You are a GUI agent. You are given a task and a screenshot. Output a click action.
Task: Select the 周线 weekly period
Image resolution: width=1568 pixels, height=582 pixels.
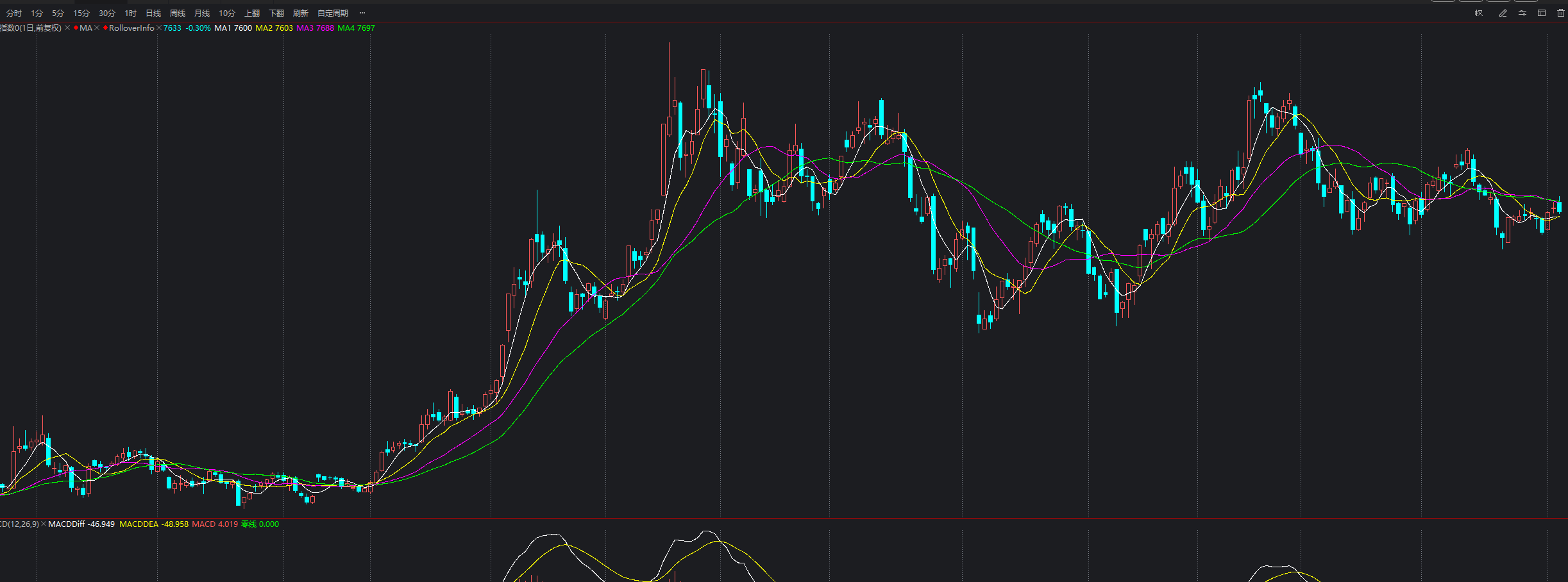[178, 13]
